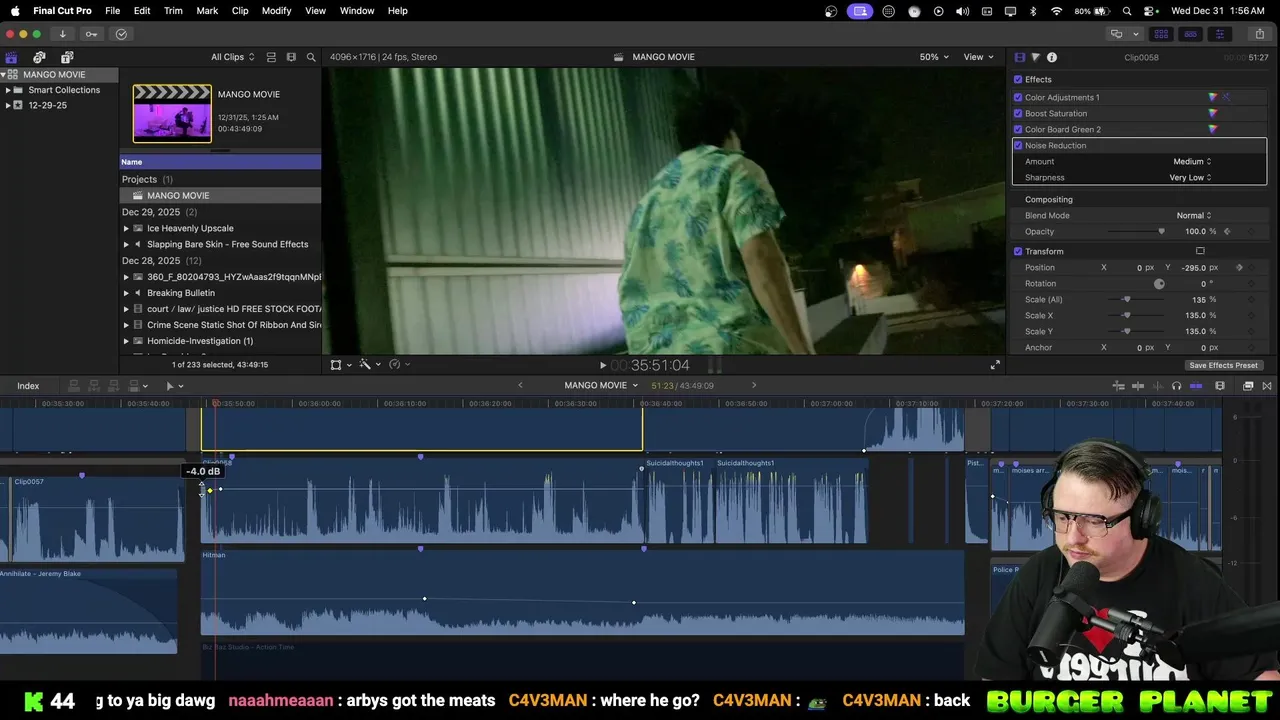Open the Transitions browser icon
This screenshot has width=1280, height=720.
[1267, 386]
